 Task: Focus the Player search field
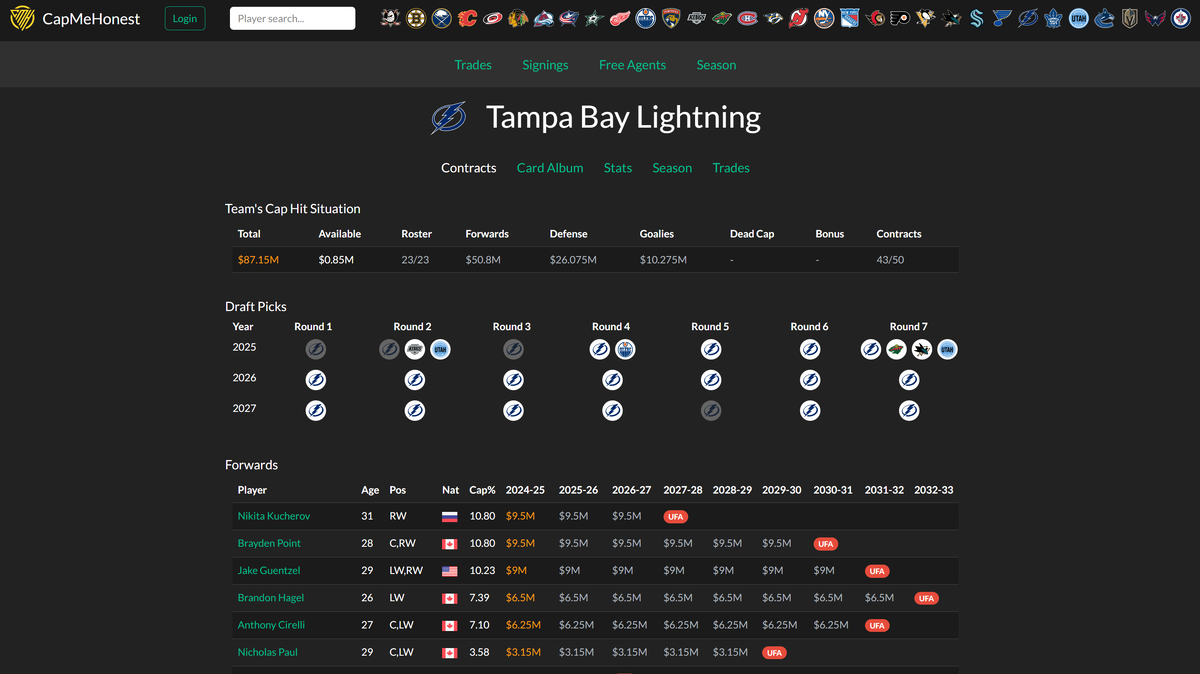292,18
